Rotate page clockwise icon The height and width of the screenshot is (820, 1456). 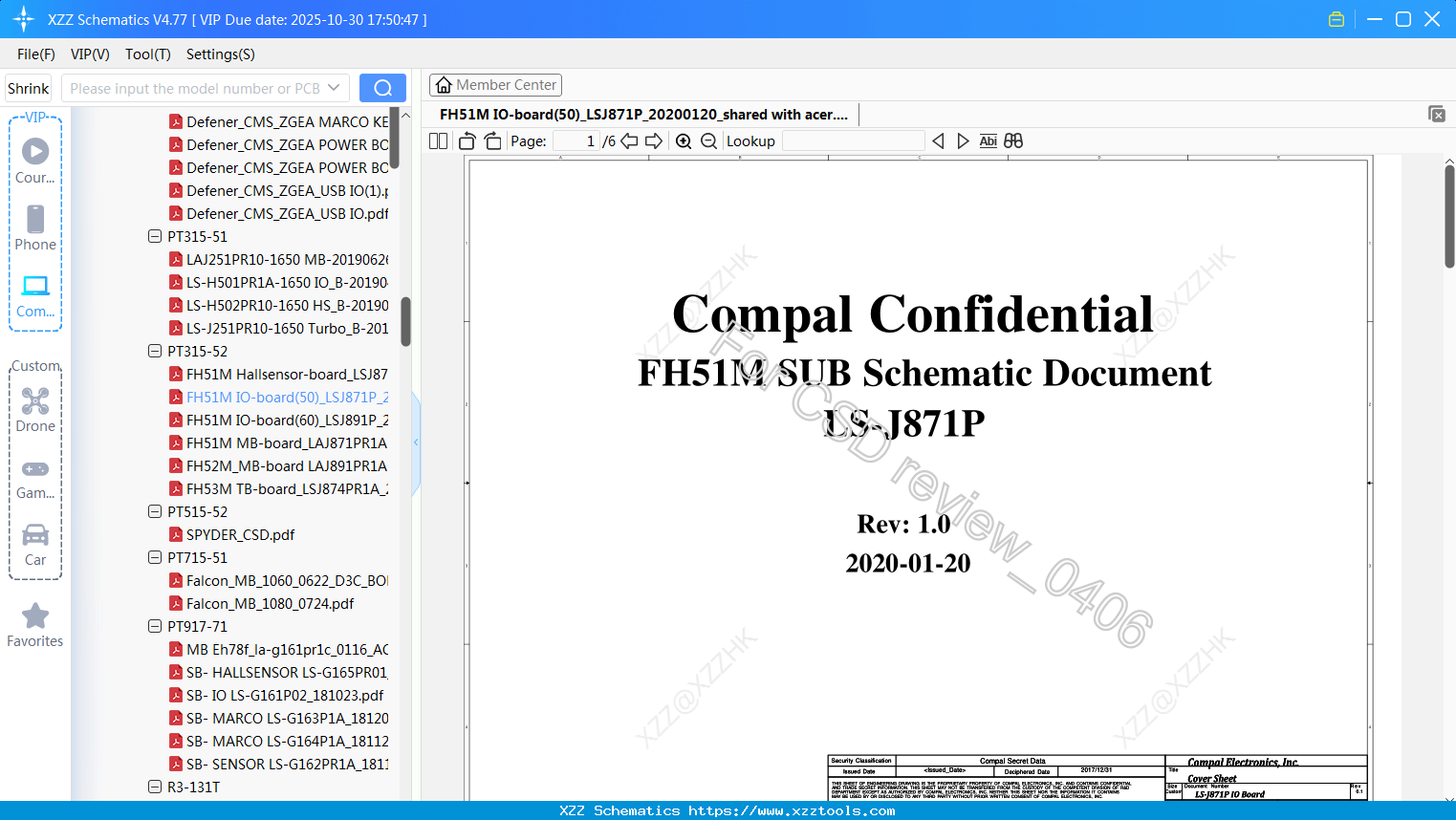[492, 141]
